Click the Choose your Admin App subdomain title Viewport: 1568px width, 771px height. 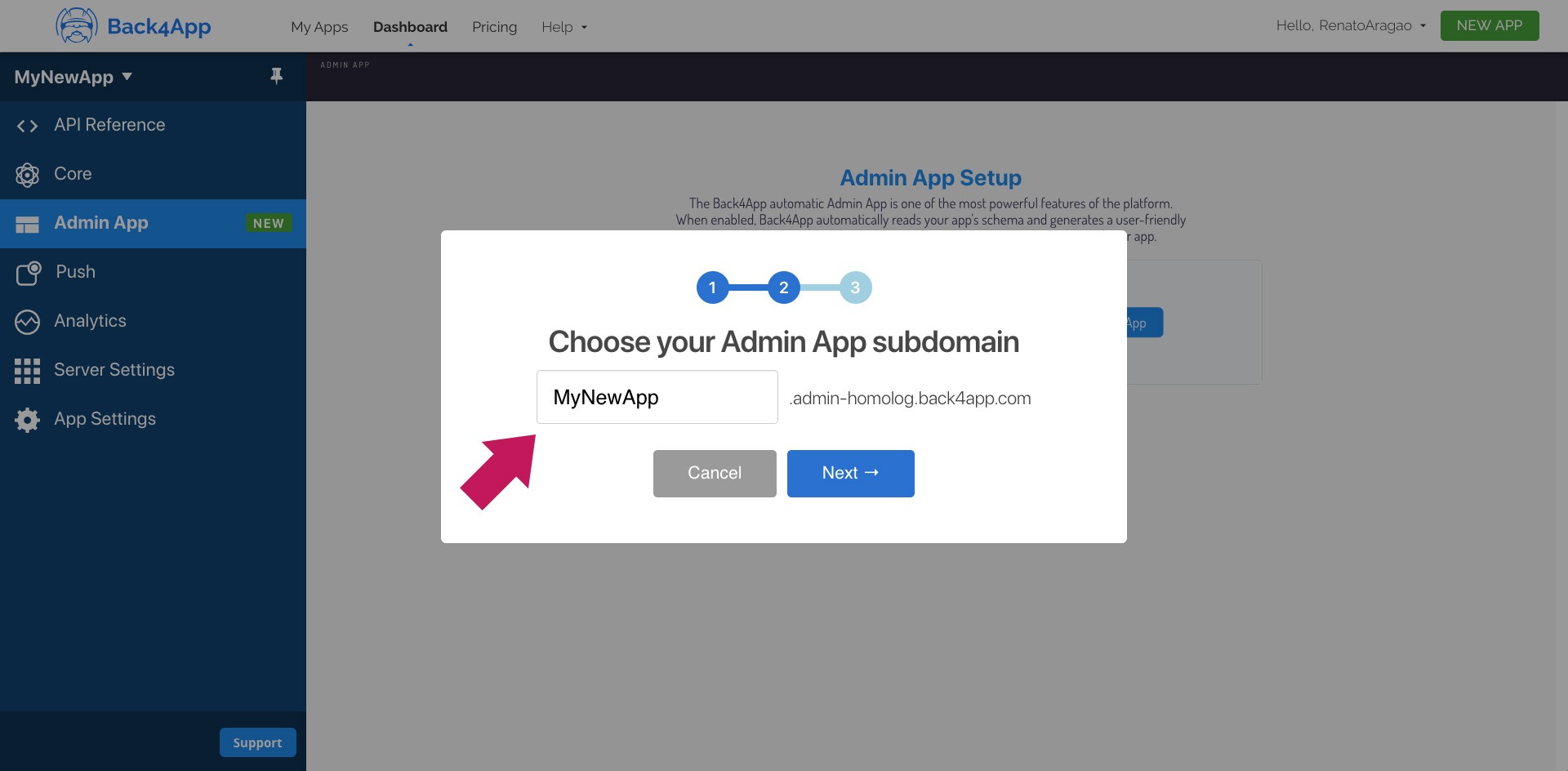point(784,342)
